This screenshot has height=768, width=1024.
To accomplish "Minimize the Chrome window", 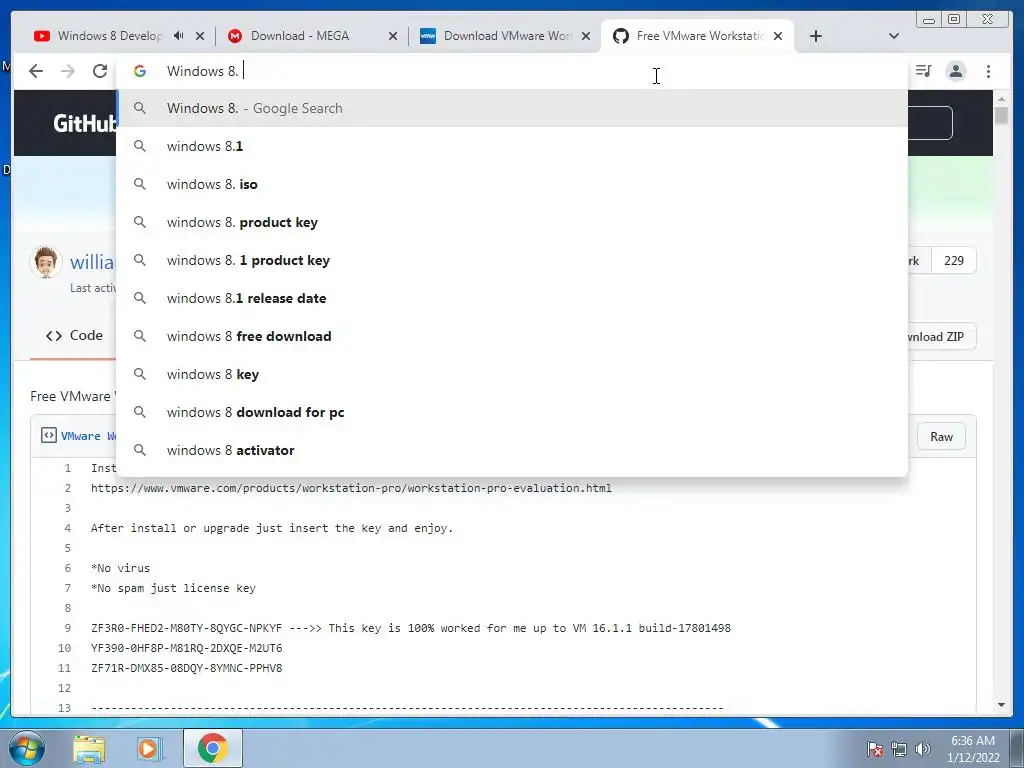I will click(x=929, y=20).
